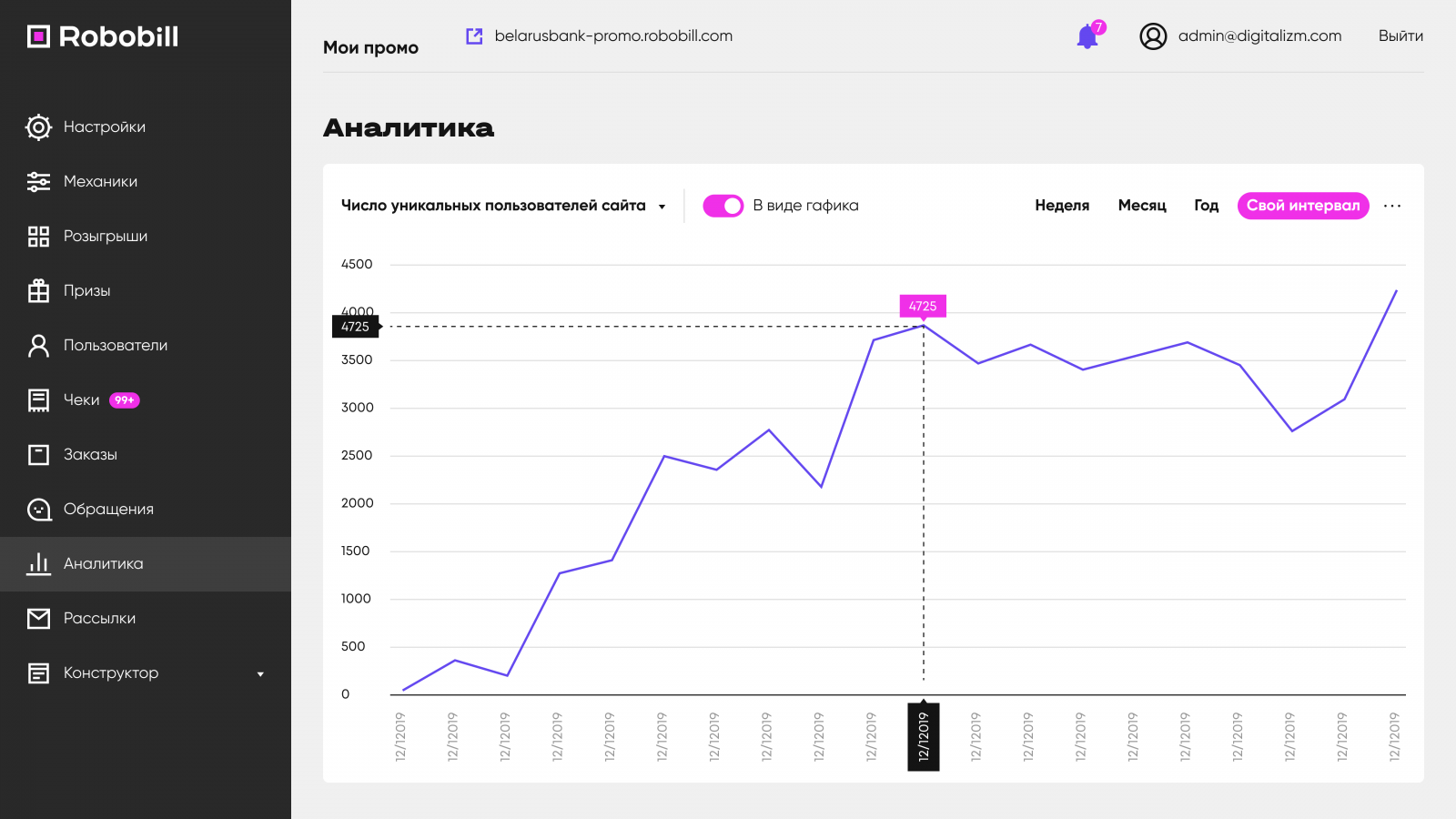Open the notifications bell icon

(x=1087, y=36)
